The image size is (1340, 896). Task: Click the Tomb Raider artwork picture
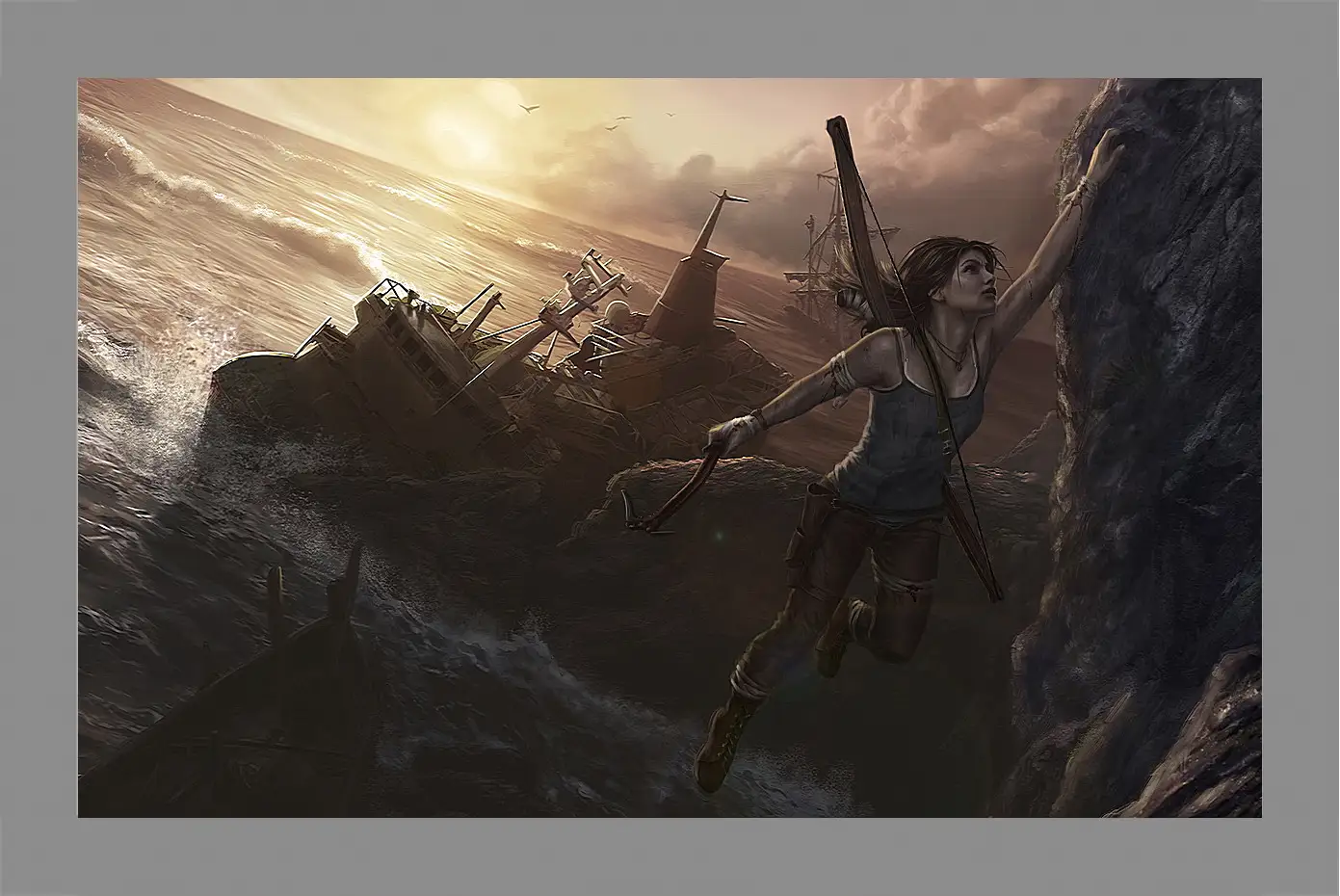pyautogui.click(x=670, y=447)
